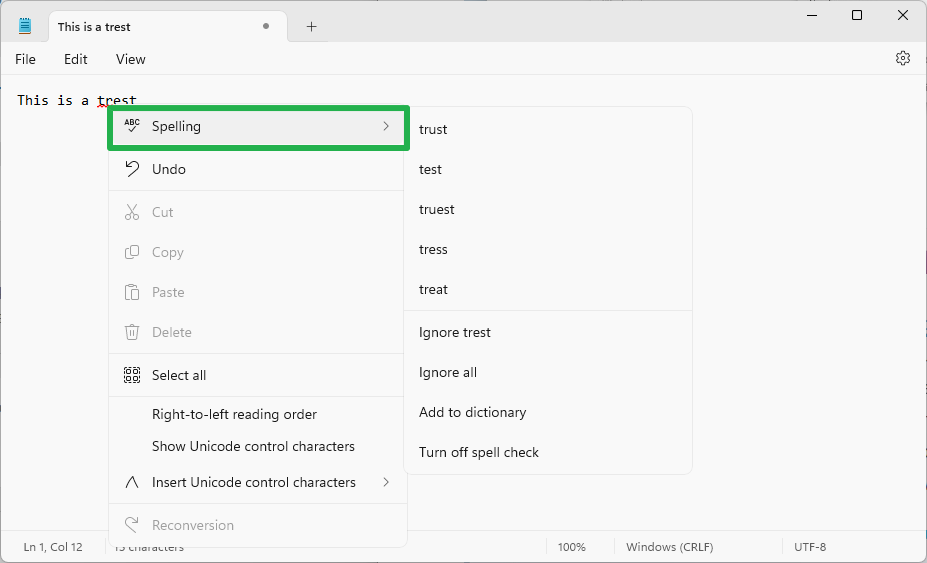Image resolution: width=927 pixels, height=563 pixels.
Task: Select 'Add to dictionary' option
Action: click(547, 412)
